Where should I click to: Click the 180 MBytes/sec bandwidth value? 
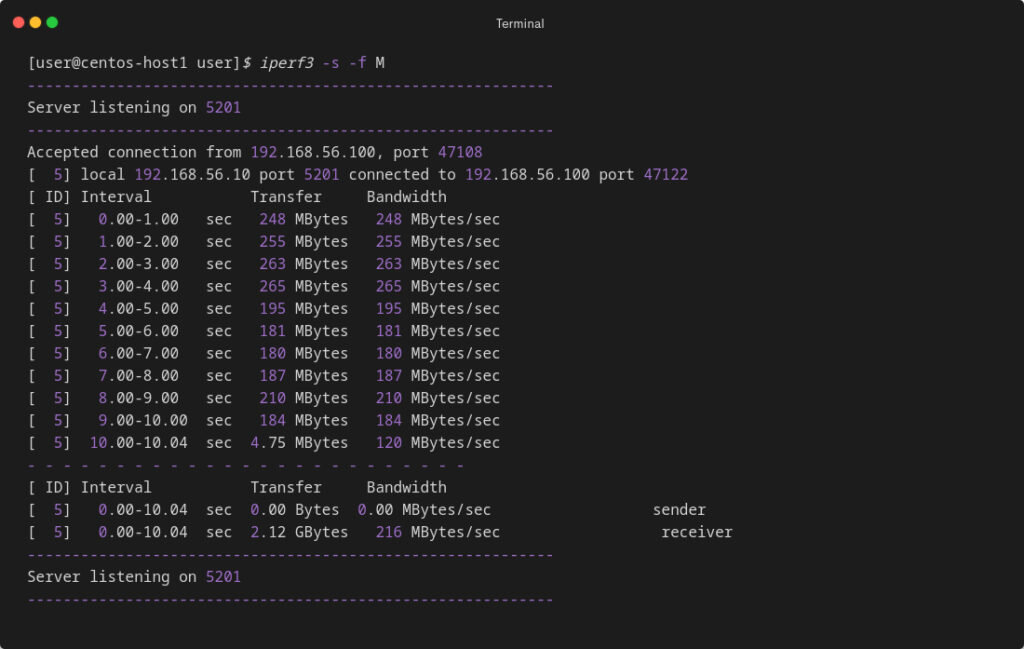(438, 353)
